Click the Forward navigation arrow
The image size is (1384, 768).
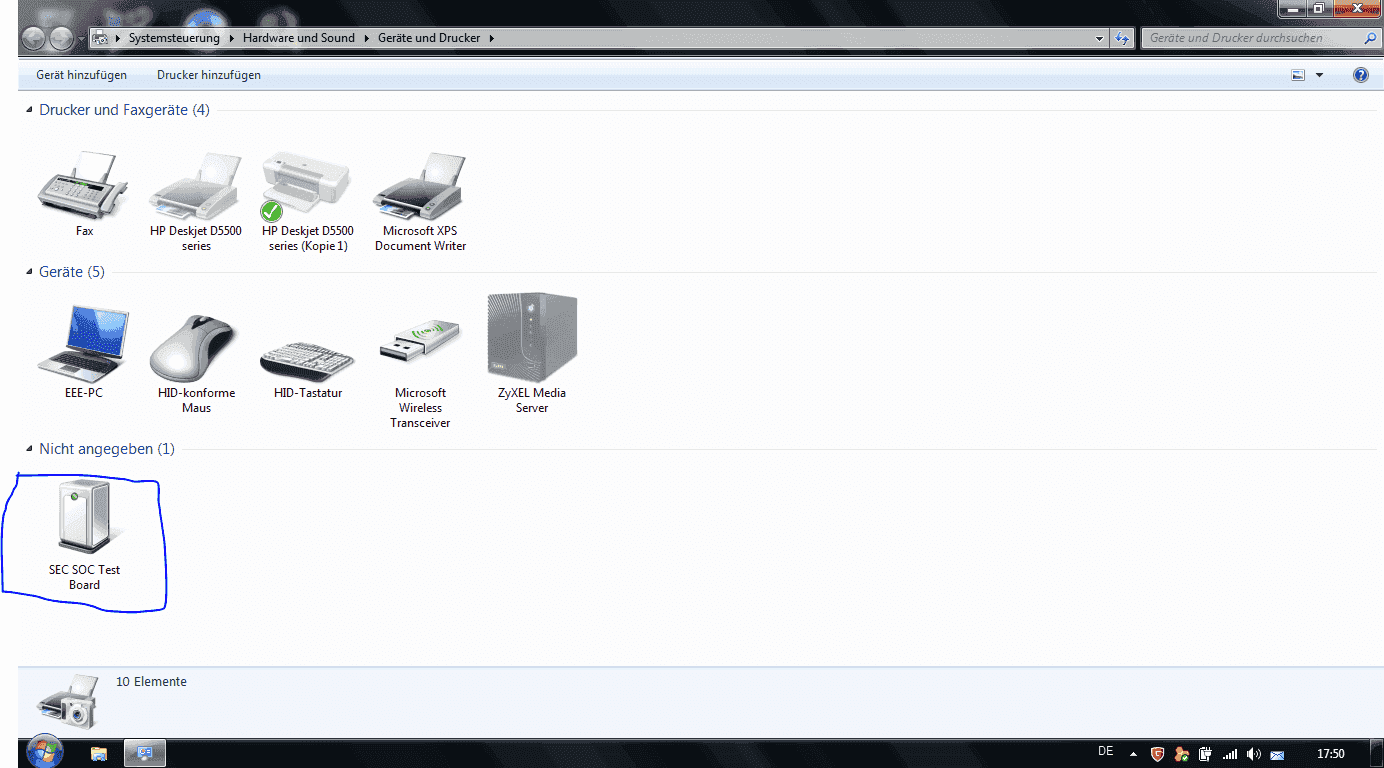(61, 38)
